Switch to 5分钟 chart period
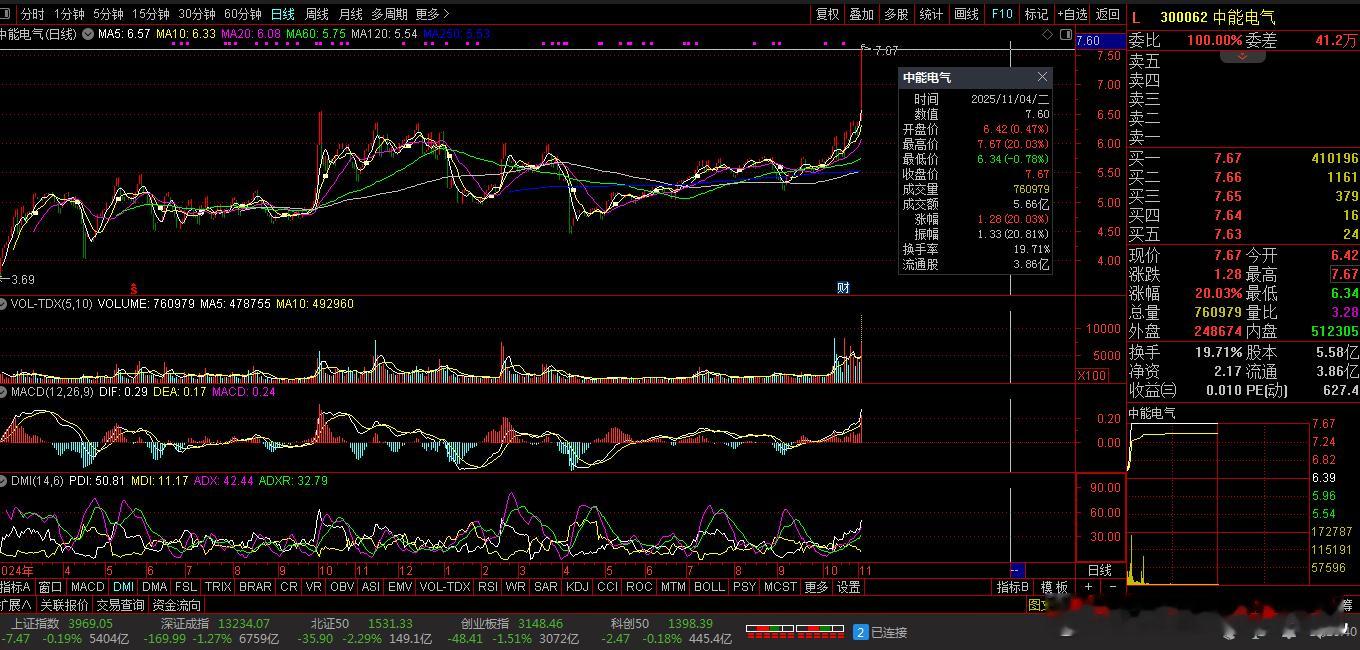This screenshot has height=650, width=1360. [x=108, y=14]
